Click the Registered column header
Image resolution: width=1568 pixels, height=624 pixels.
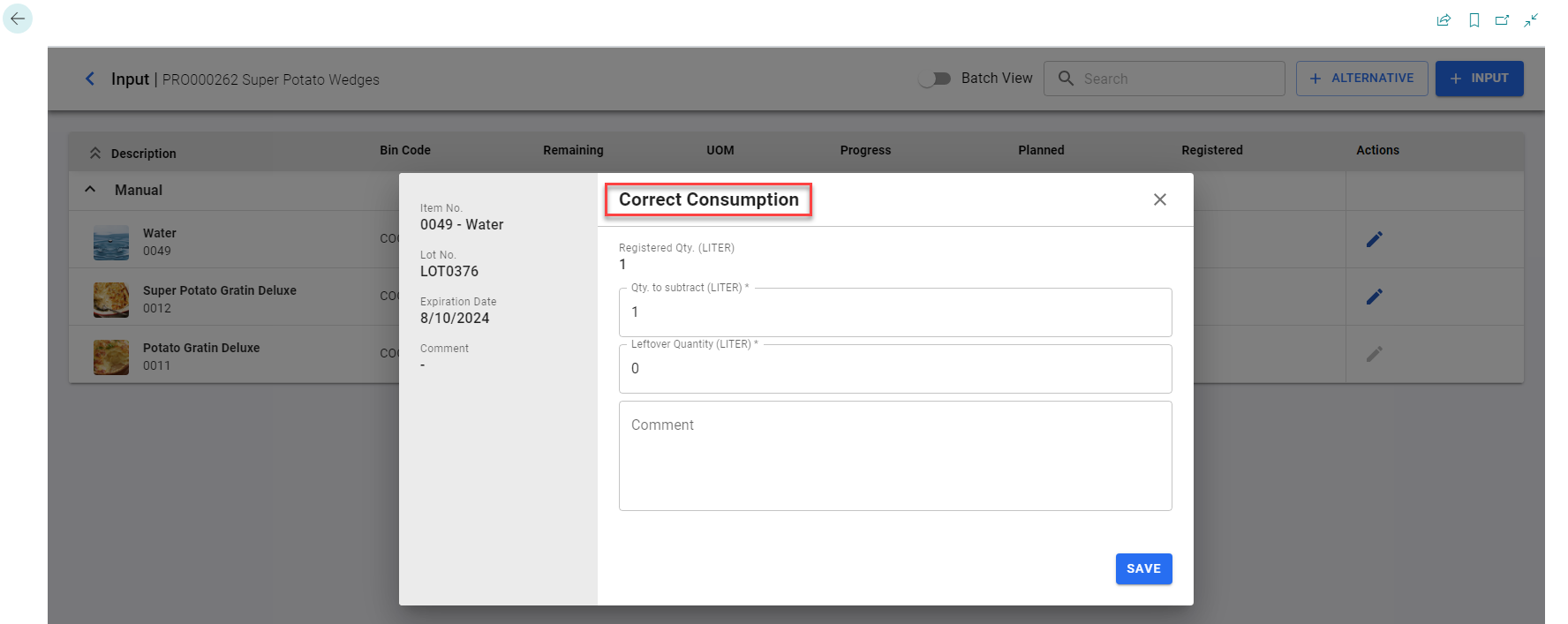[1211, 150]
